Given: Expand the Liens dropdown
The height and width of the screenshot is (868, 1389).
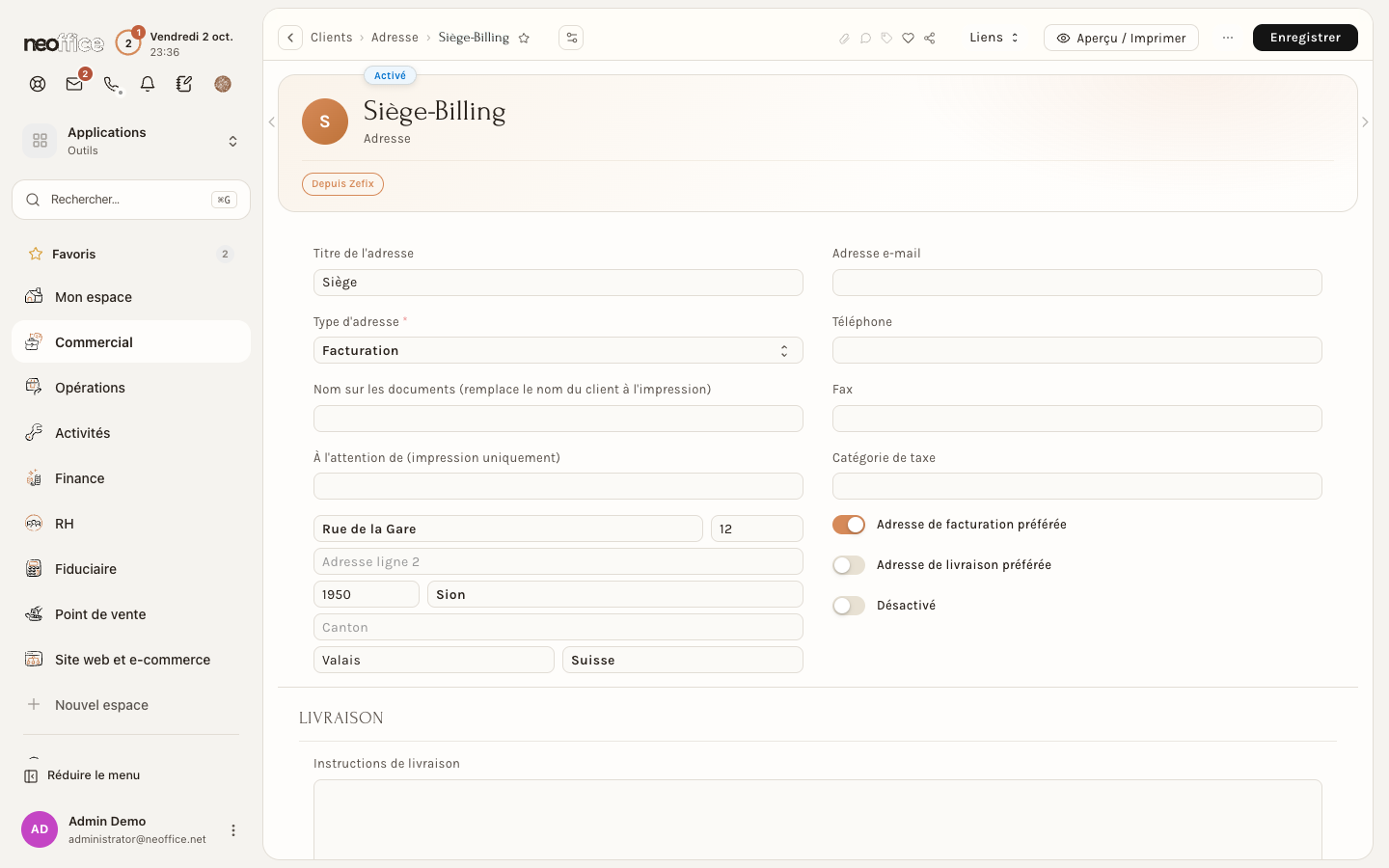Looking at the screenshot, I should click(994, 38).
